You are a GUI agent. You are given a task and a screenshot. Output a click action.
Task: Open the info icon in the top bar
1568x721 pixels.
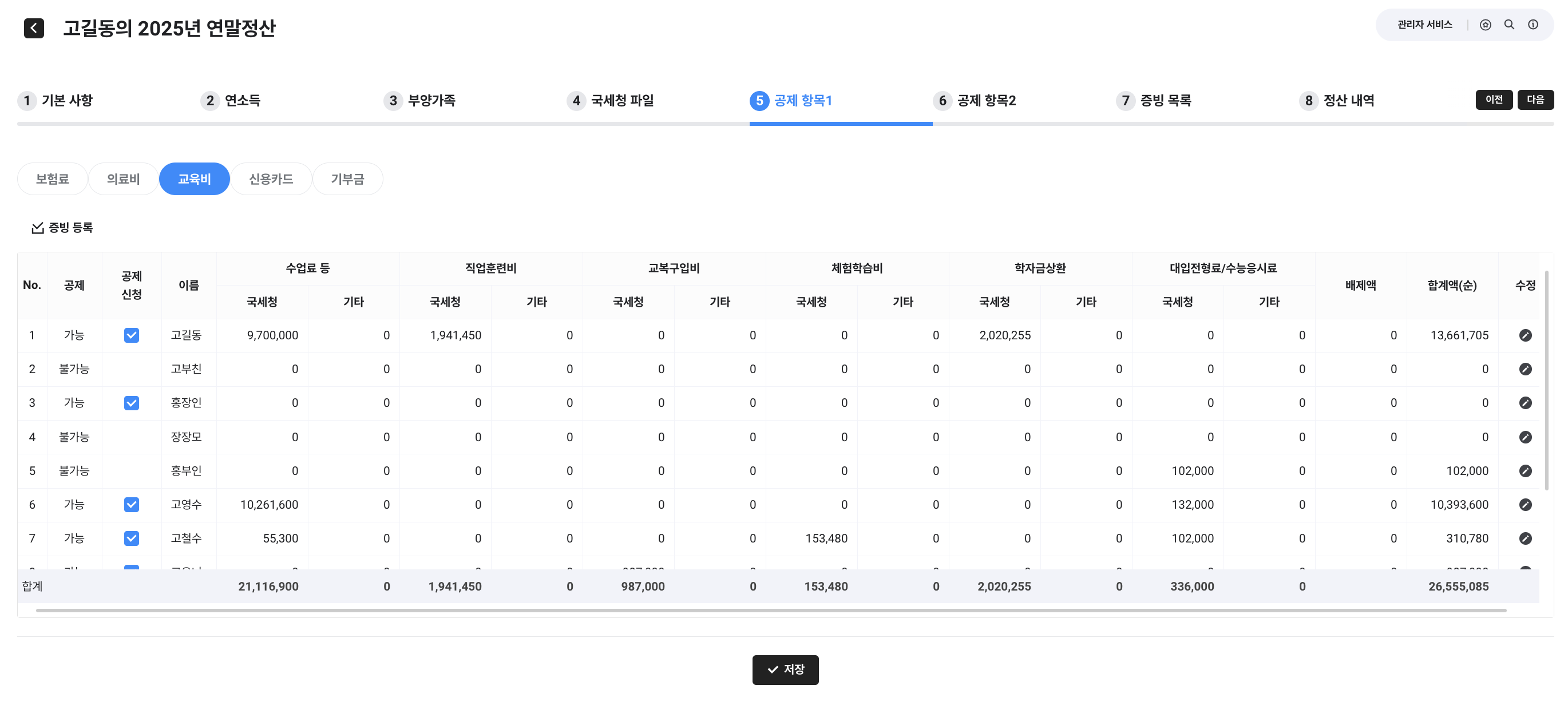1533,25
